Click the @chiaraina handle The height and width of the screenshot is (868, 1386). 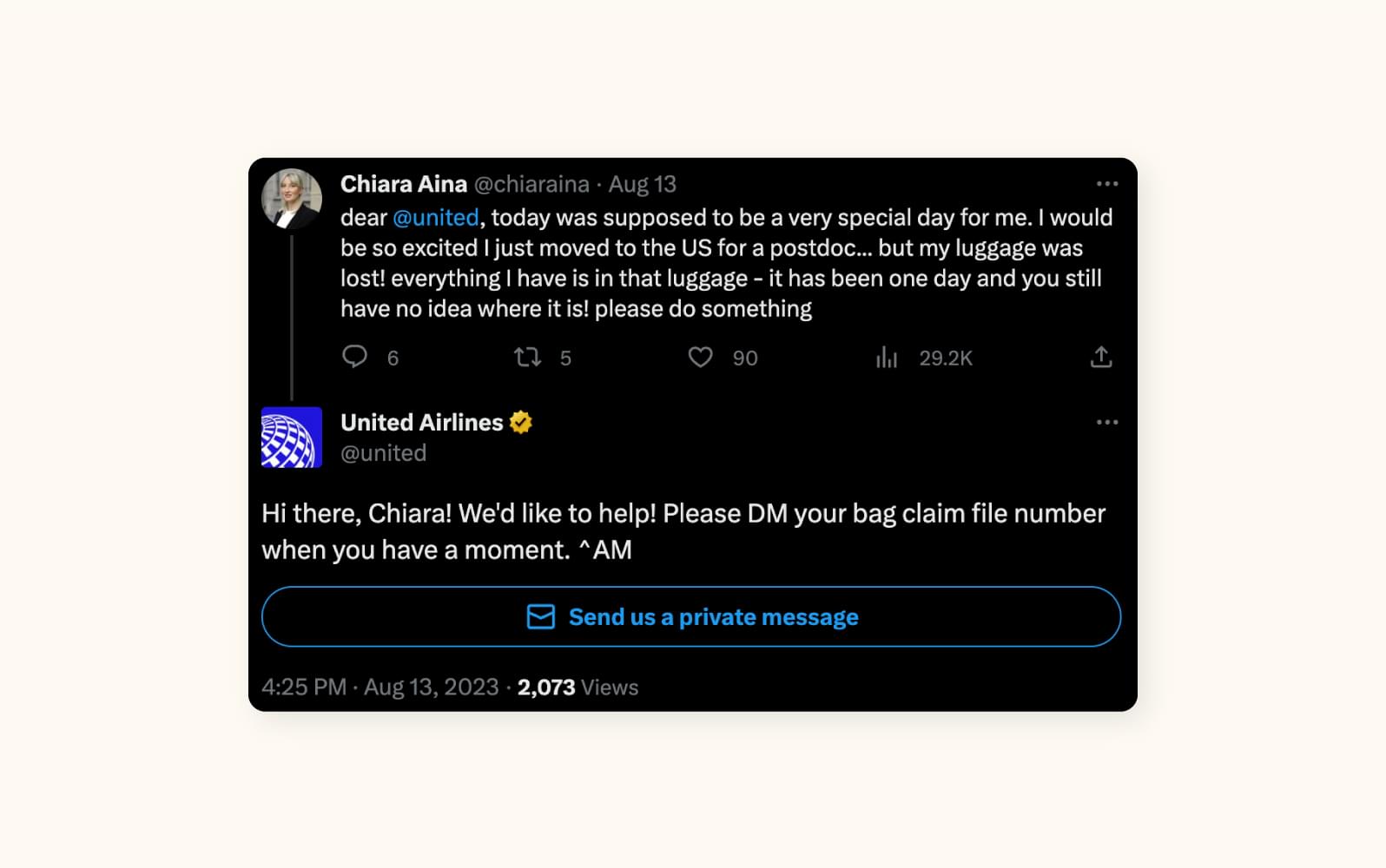531,184
